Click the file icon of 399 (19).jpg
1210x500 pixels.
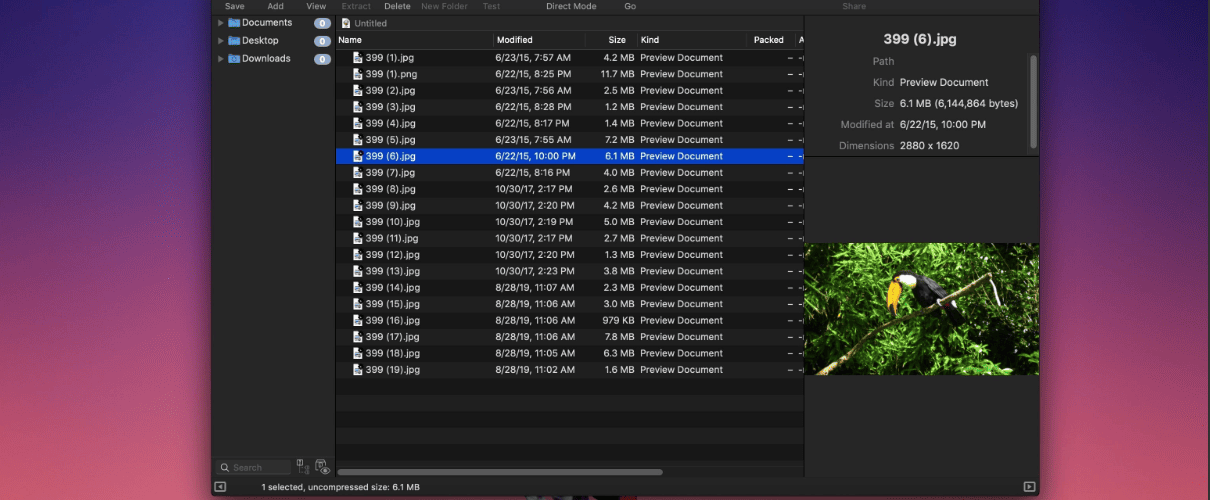point(357,369)
